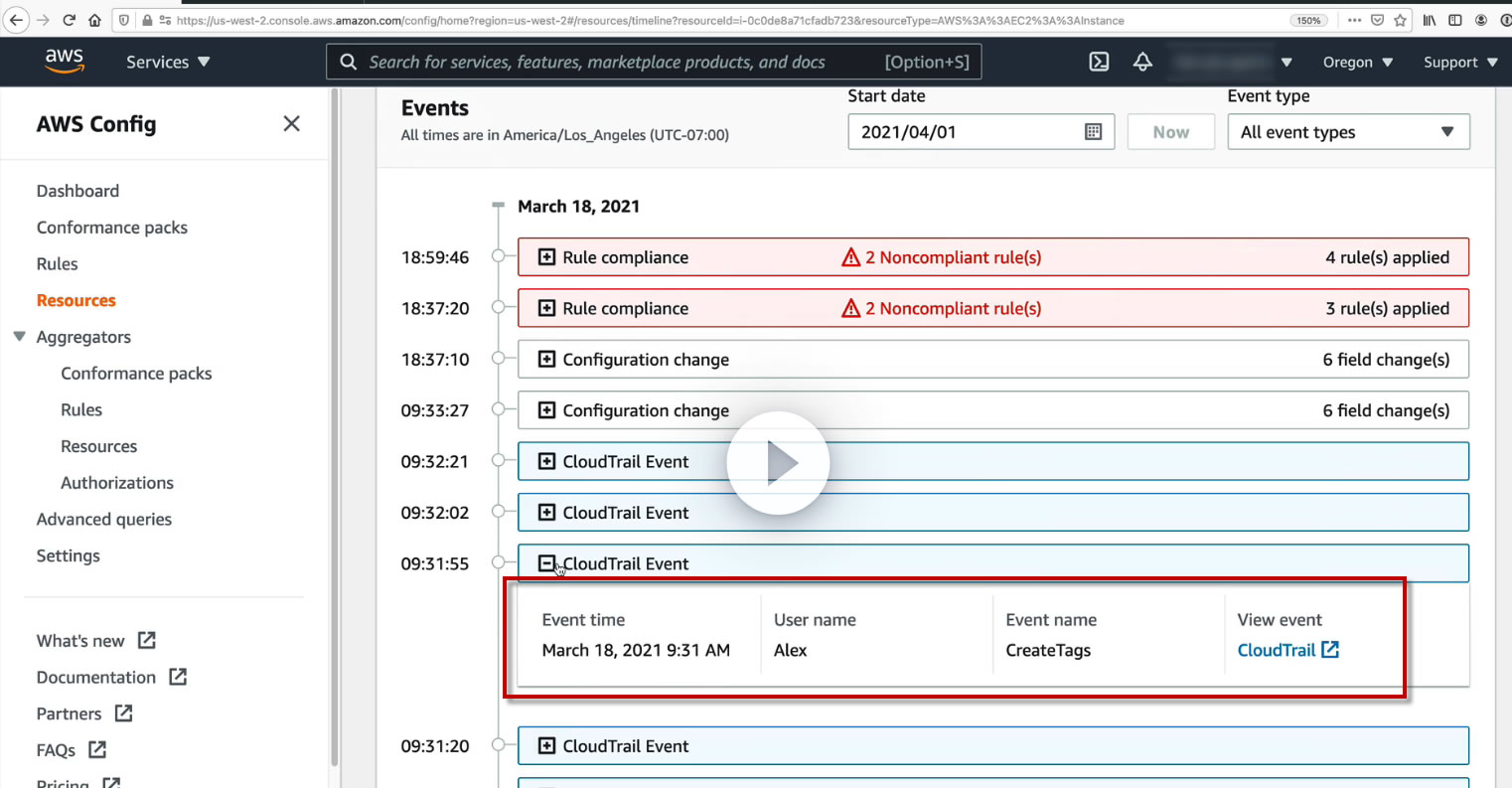Open Conformance packs under Aggregators
Screen dimensions: 1512x788
tap(136, 374)
